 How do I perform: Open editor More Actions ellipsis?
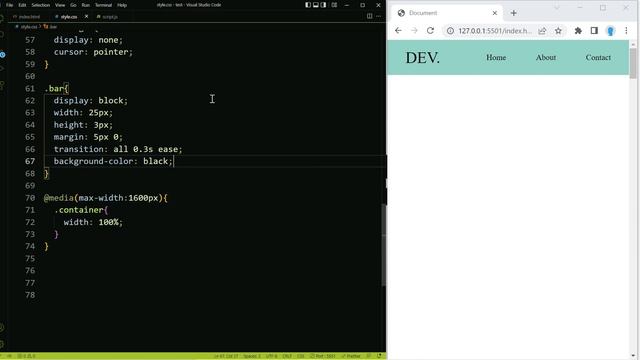[378, 16]
